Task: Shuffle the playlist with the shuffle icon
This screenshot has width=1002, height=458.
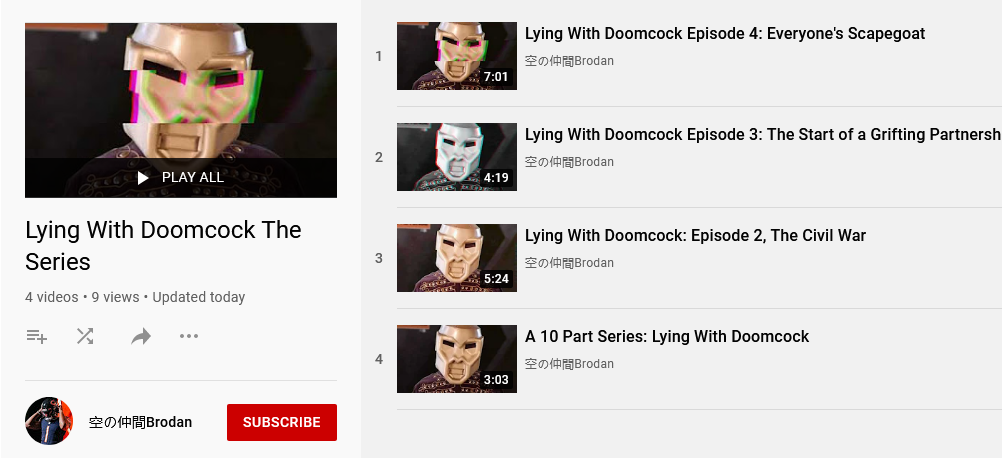Action: 85,336
